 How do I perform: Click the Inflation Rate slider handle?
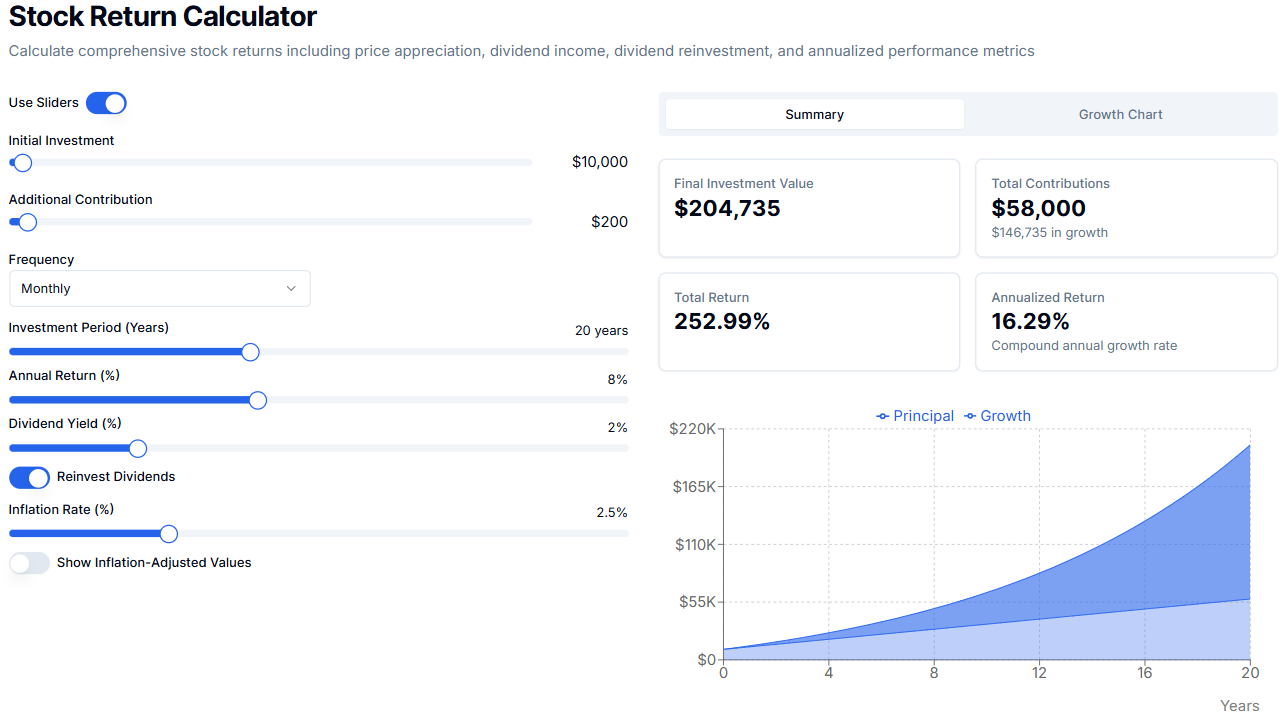[168, 533]
